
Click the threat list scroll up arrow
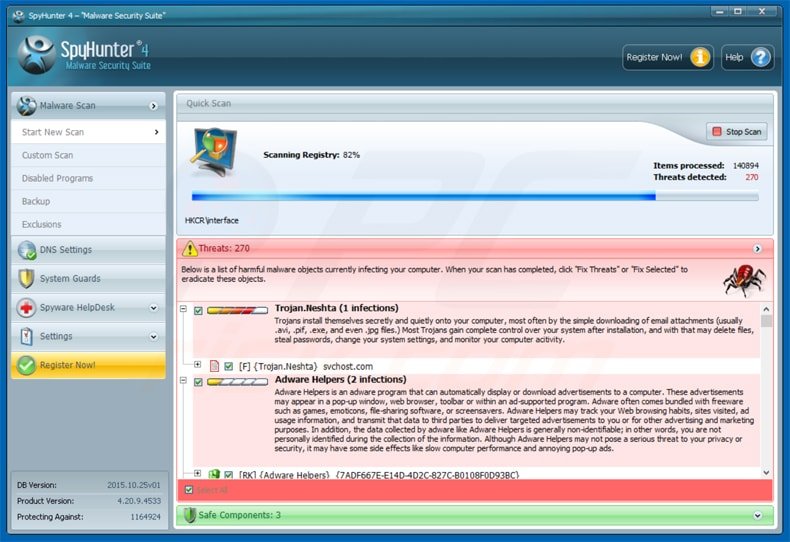(x=766, y=309)
